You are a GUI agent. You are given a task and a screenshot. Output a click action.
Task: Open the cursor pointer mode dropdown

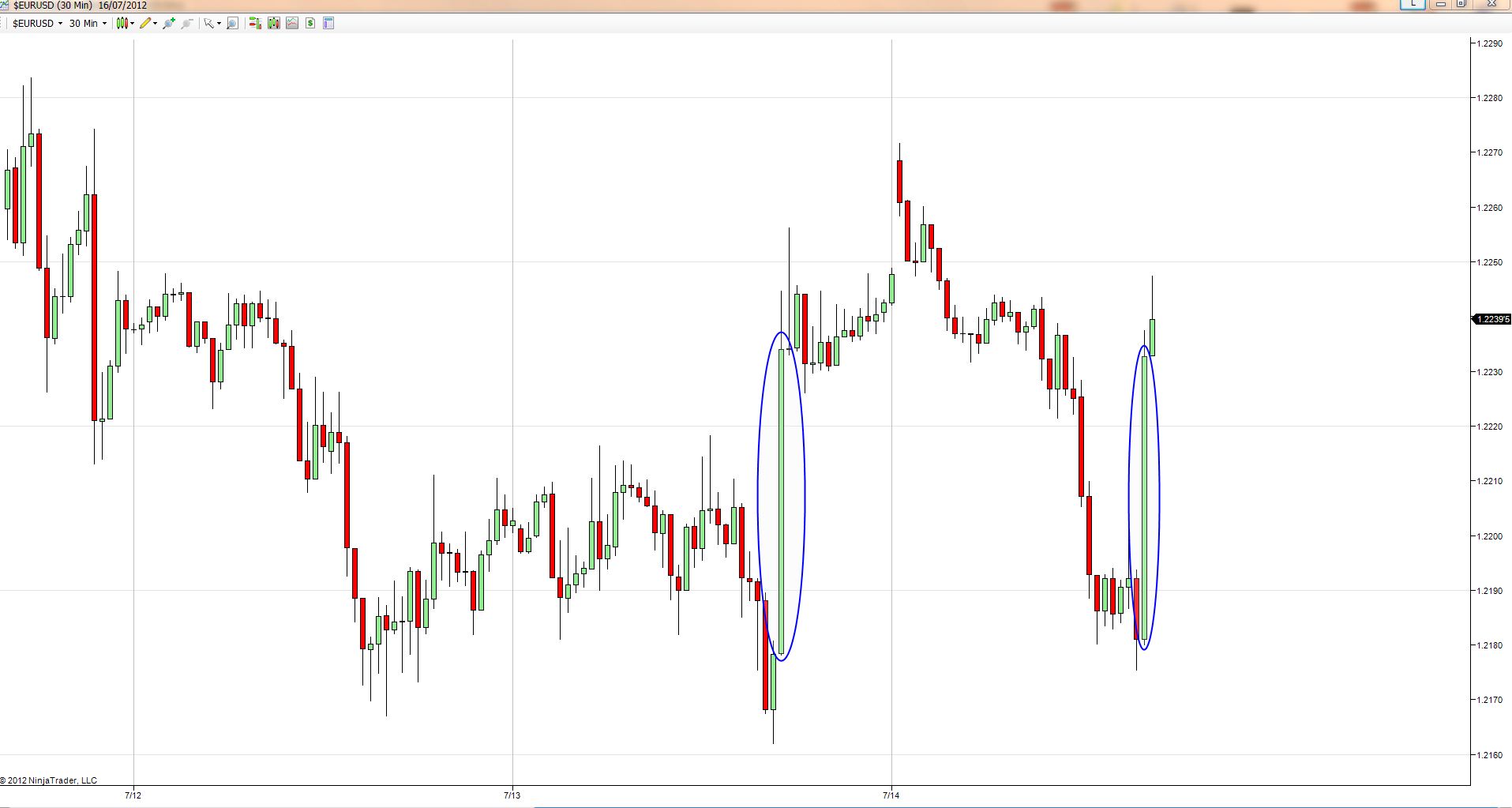[212, 24]
